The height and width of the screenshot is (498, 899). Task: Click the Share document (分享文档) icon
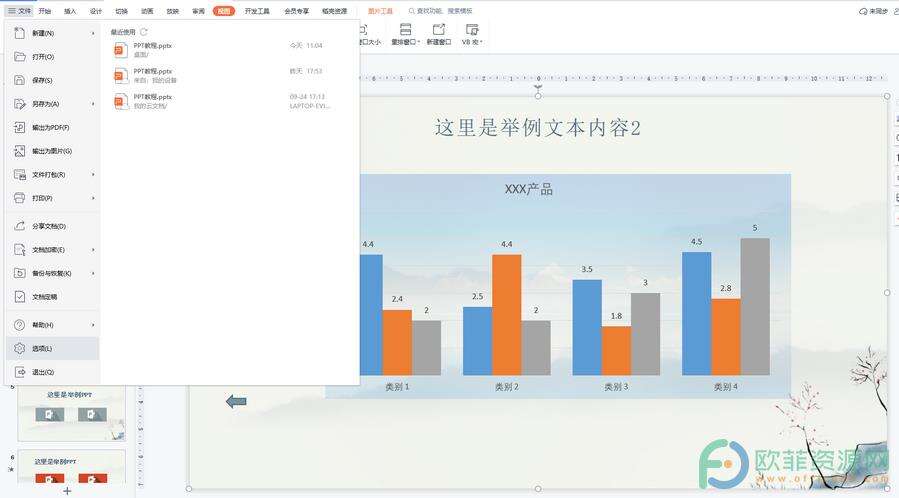click(x=19, y=226)
